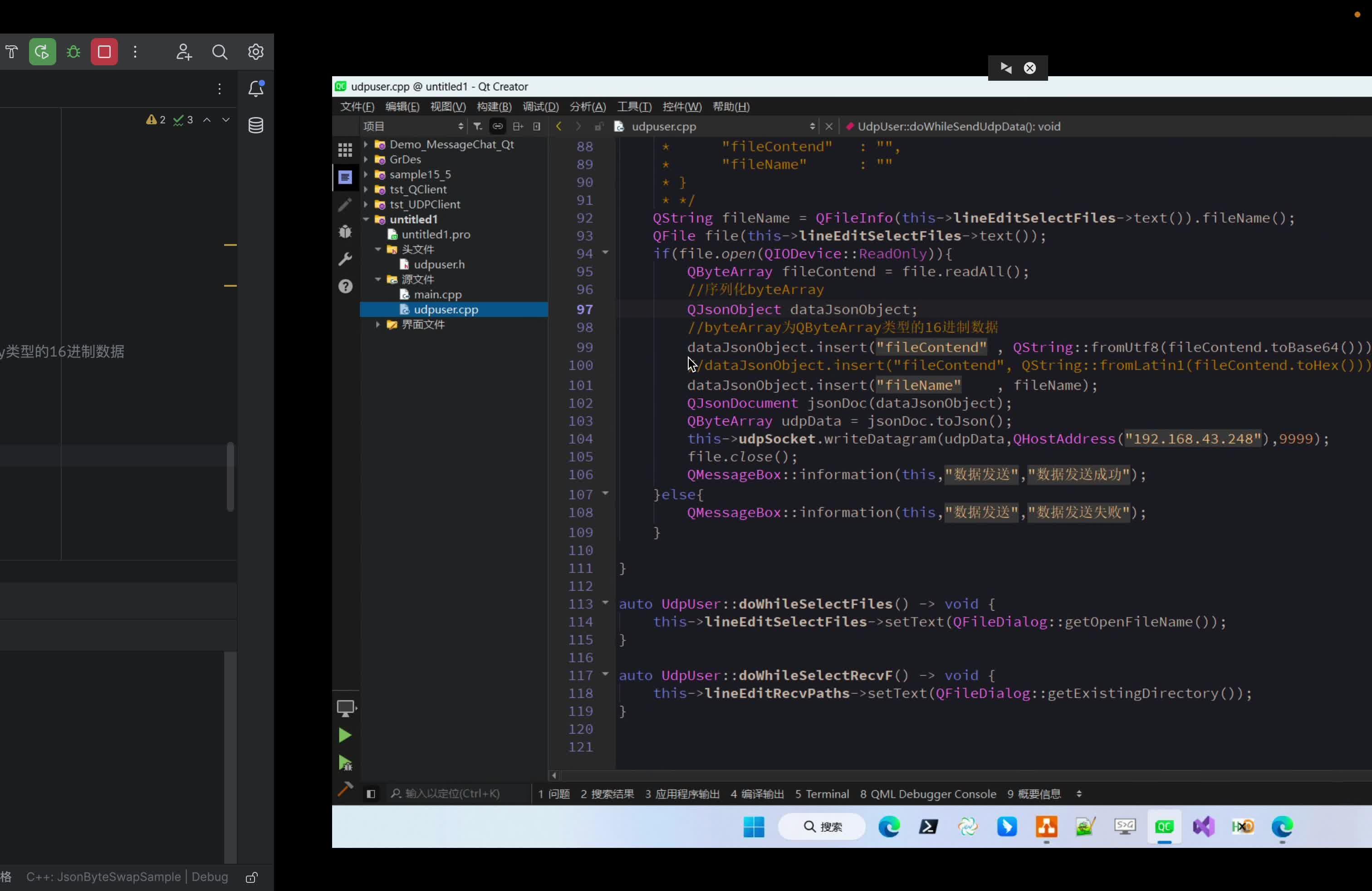Open the Windows Start menu
This screenshot has height=891, width=1372.
[754, 827]
